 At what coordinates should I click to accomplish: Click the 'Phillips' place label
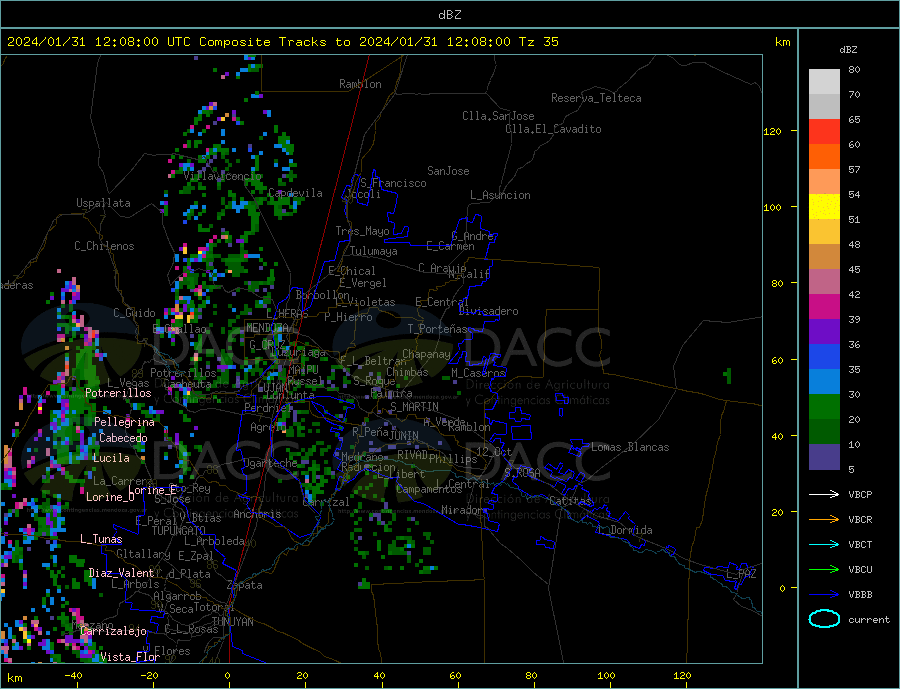tap(452, 459)
